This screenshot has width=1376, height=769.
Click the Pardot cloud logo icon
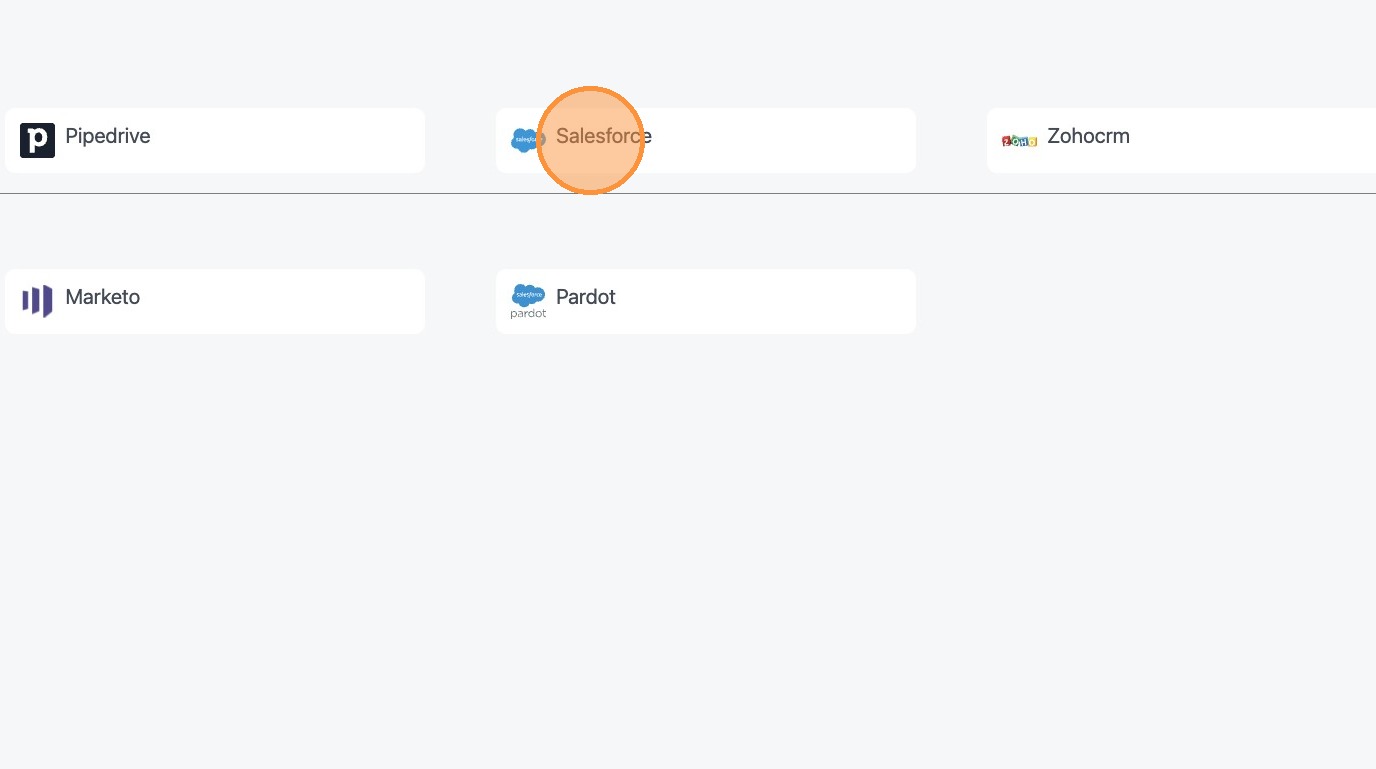click(528, 295)
